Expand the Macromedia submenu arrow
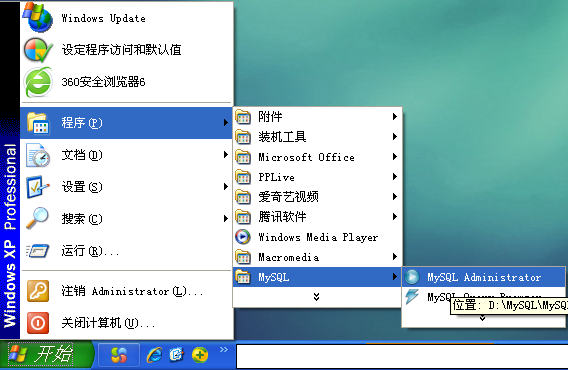 pos(394,257)
